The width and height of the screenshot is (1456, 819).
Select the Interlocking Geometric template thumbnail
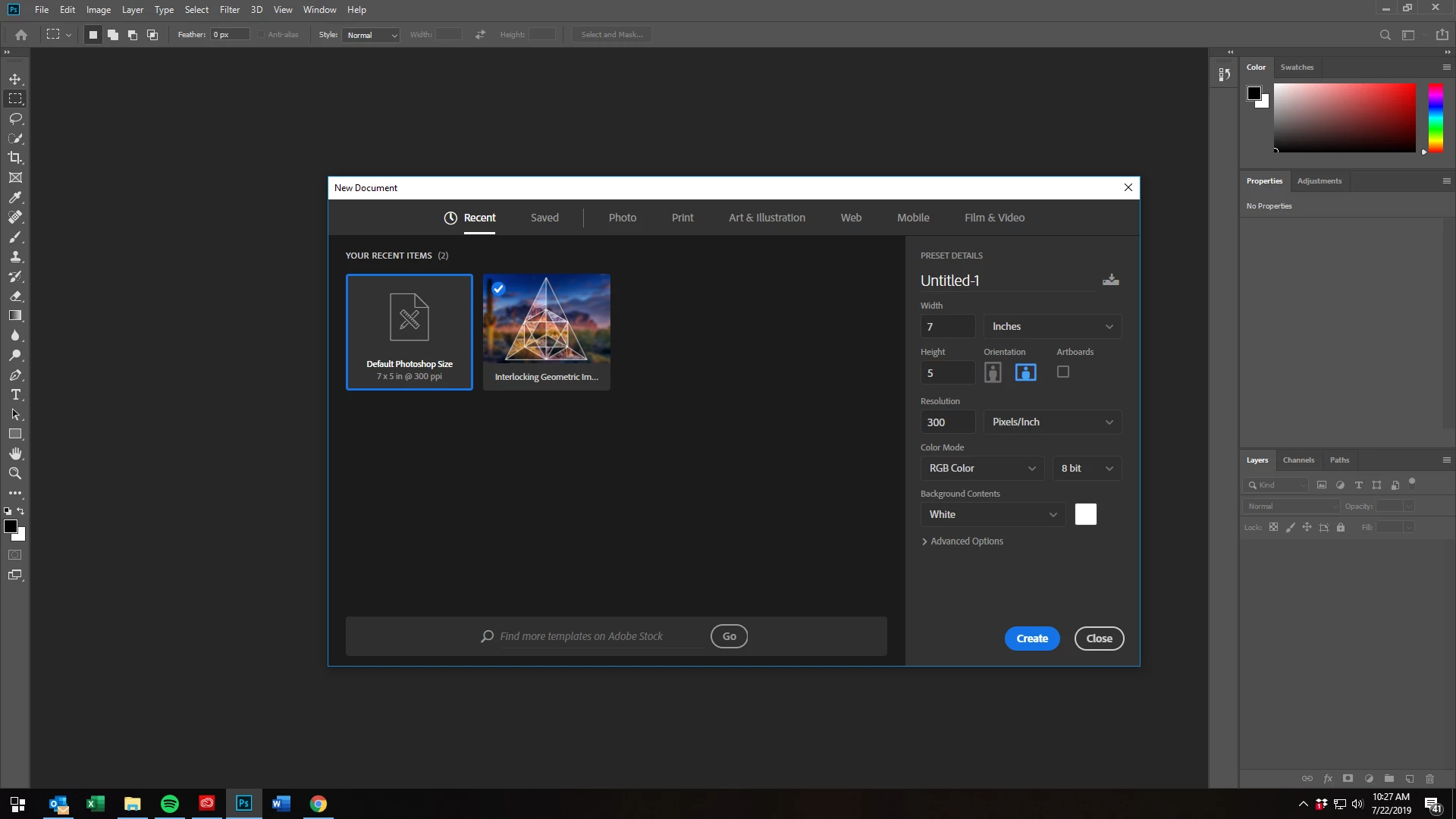[x=546, y=331]
